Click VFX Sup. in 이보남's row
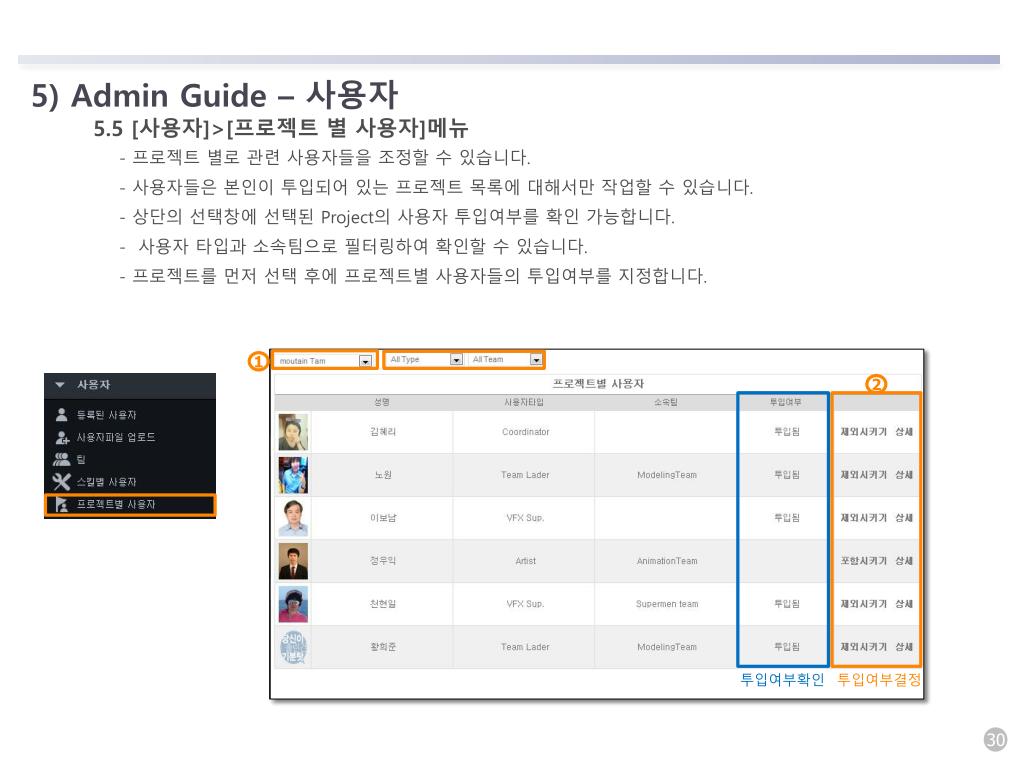The width and height of the screenshot is (1024, 768). pos(525,518)
